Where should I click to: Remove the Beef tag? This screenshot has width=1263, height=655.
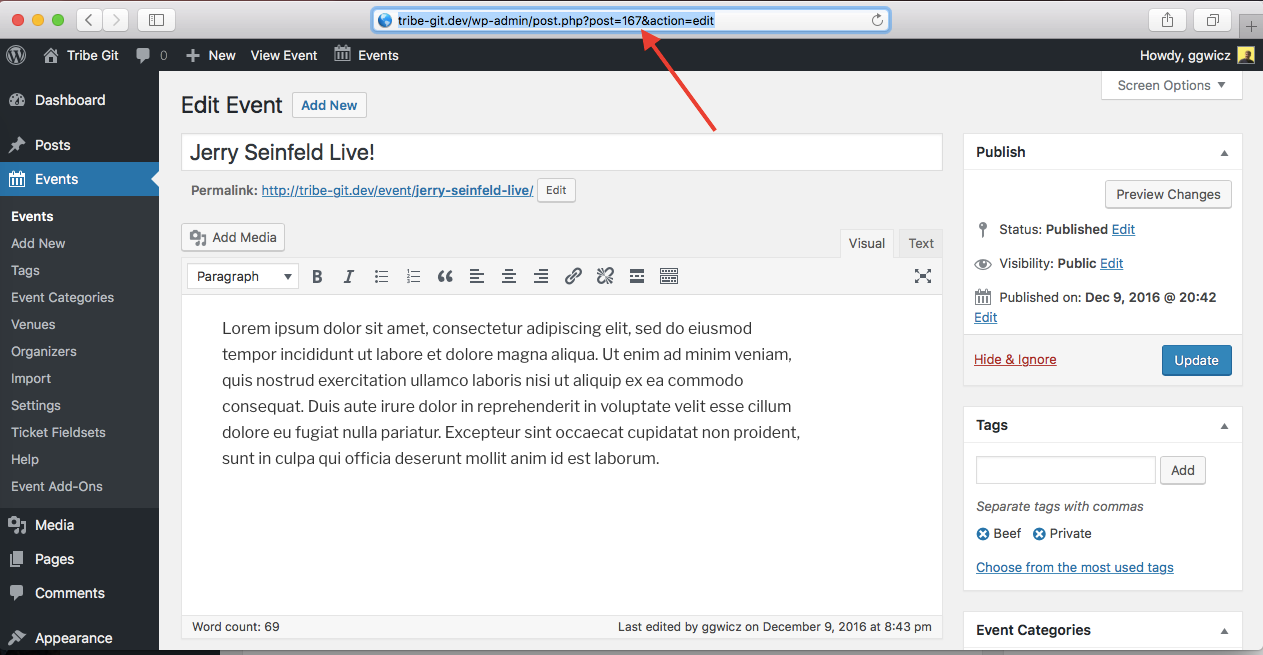[983, 534]
